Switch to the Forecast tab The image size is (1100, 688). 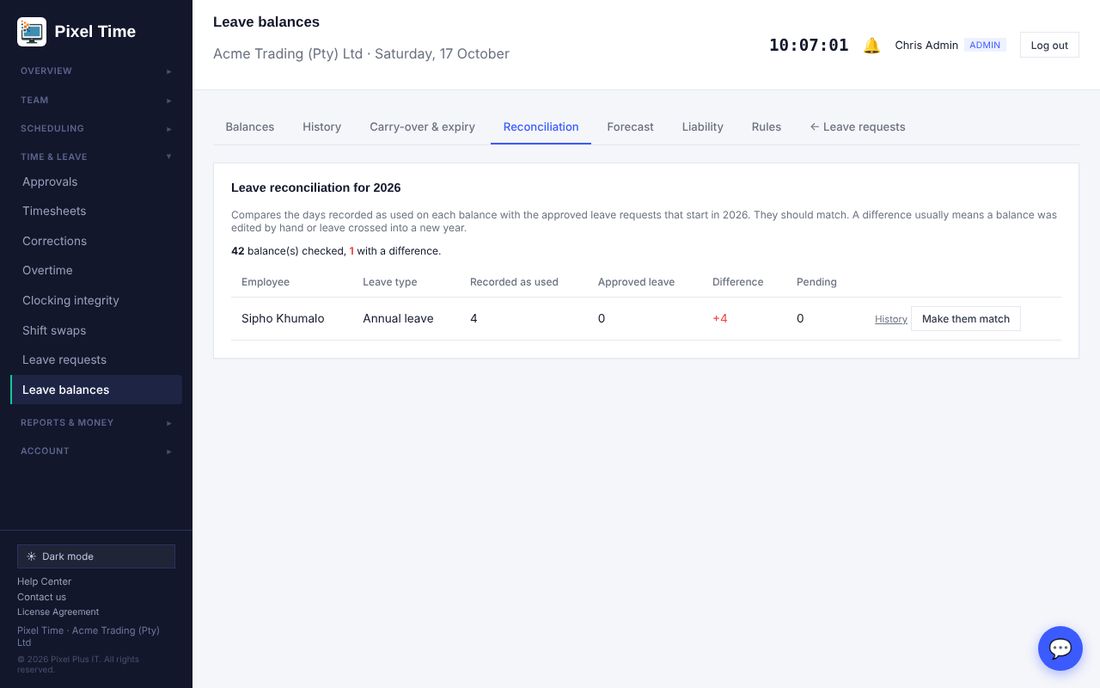pyautogui.click(x=630, y=127)
